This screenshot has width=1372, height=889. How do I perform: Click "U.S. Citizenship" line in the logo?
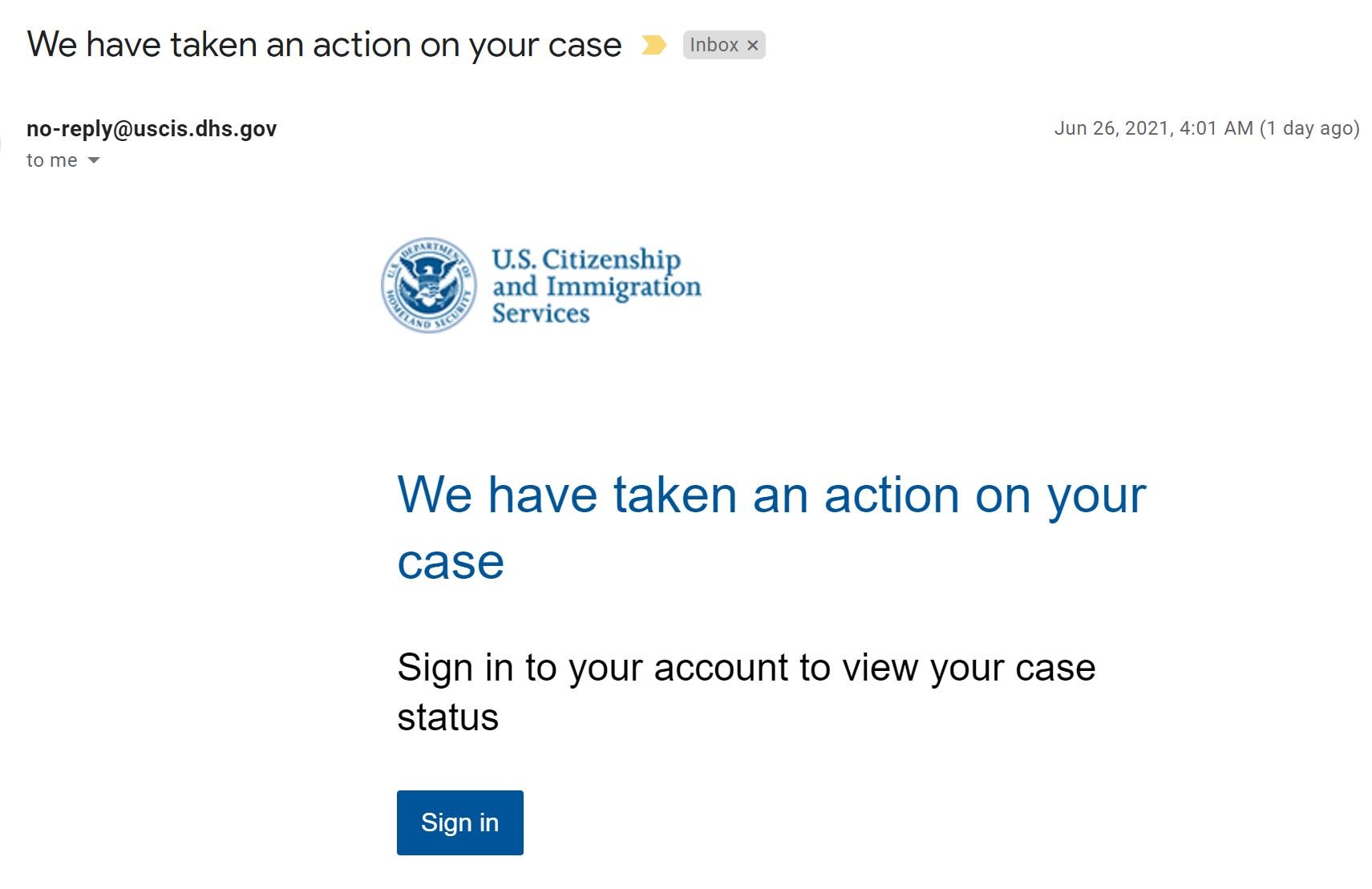click(x=586, y=259)
